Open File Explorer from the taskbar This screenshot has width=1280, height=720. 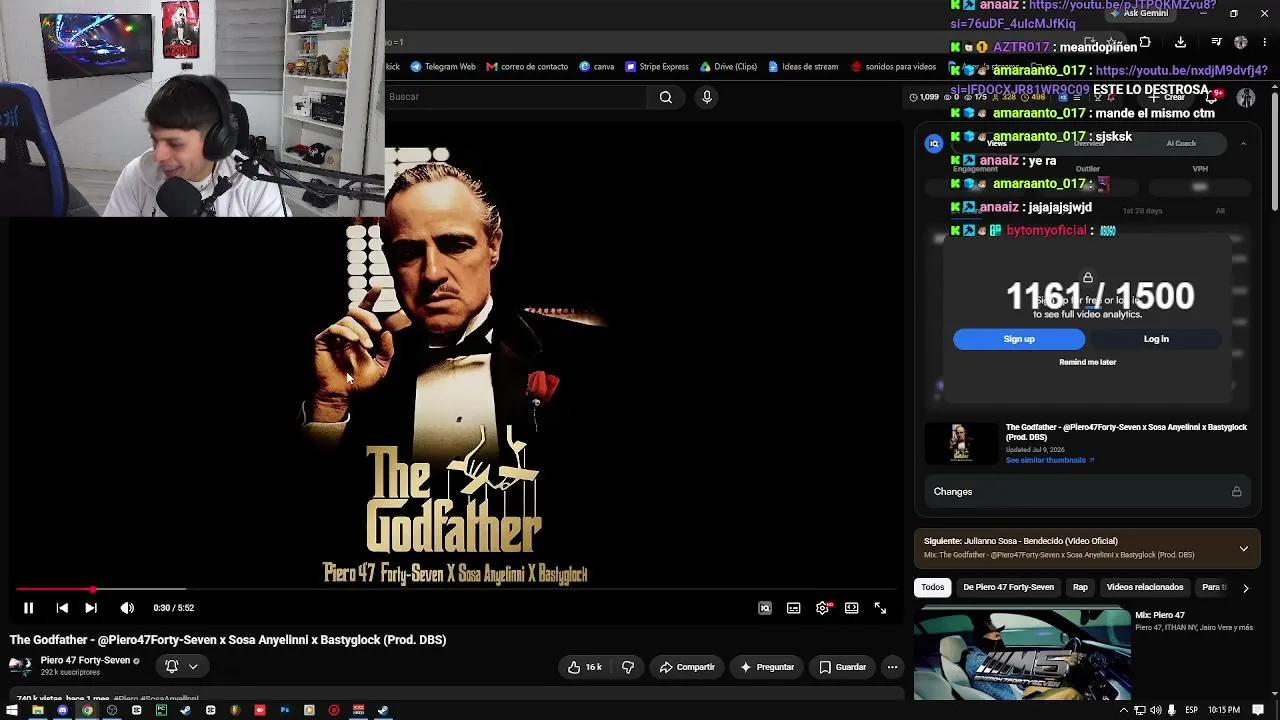point(37,711)
